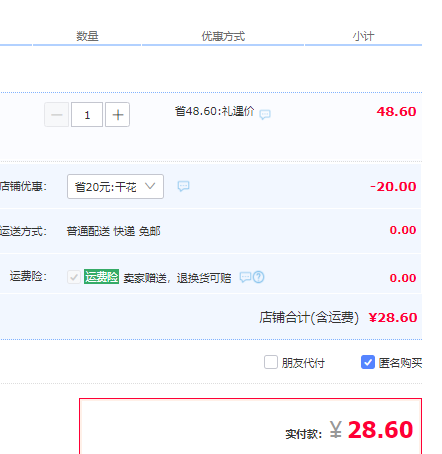The height and width of the screenshot is (454, 442).
Task: Click the quantity input field showing 1
Action: [x=87, y=115]
